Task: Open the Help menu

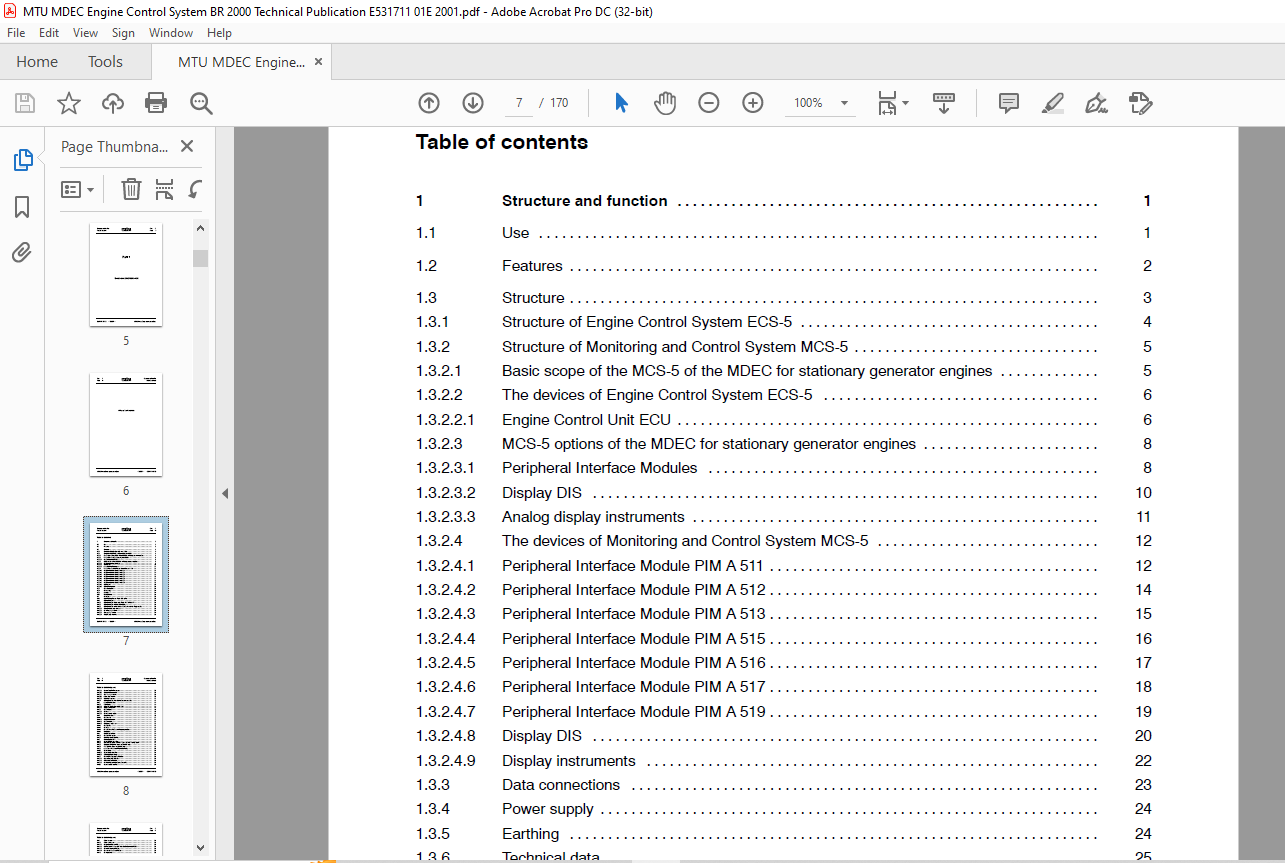Action: click(219, 33)
